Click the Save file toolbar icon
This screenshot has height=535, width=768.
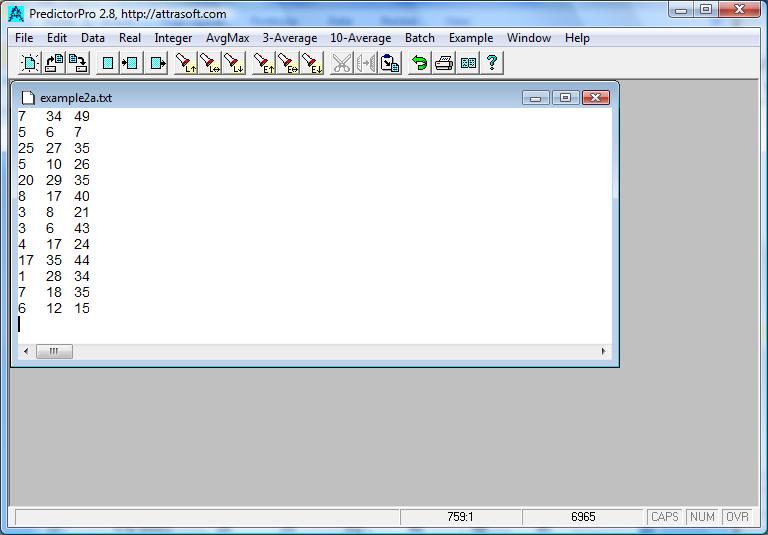coord(78,63)
